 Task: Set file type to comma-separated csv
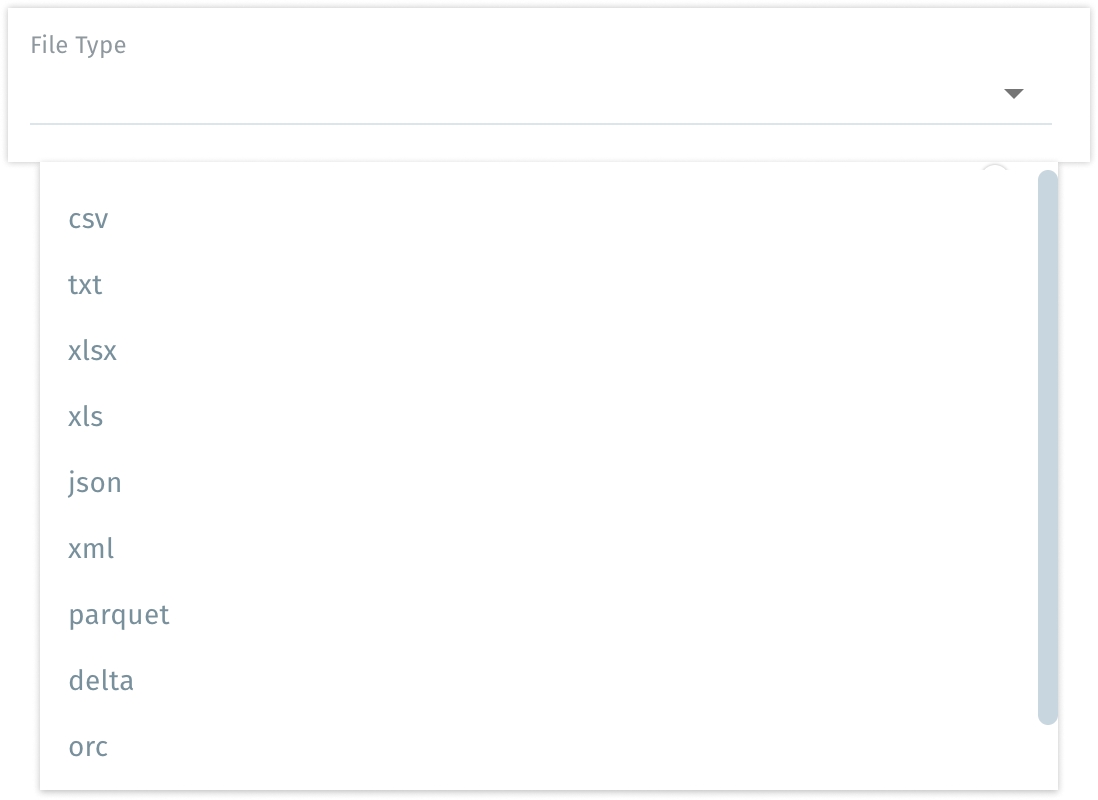88,219
